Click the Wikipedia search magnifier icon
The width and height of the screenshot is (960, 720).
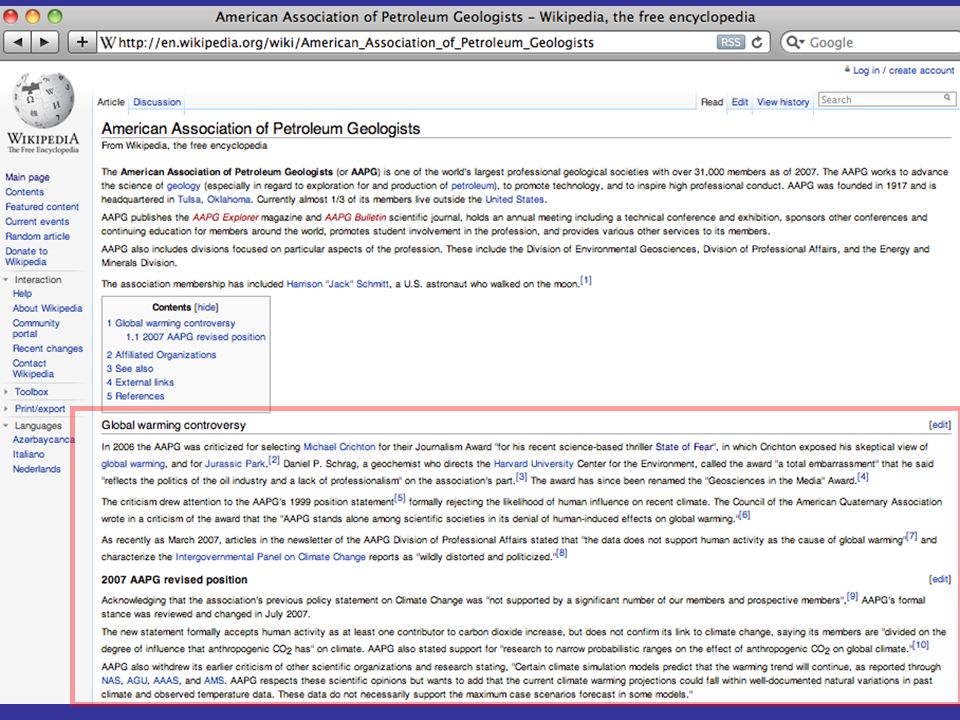(x=947, y=98)
